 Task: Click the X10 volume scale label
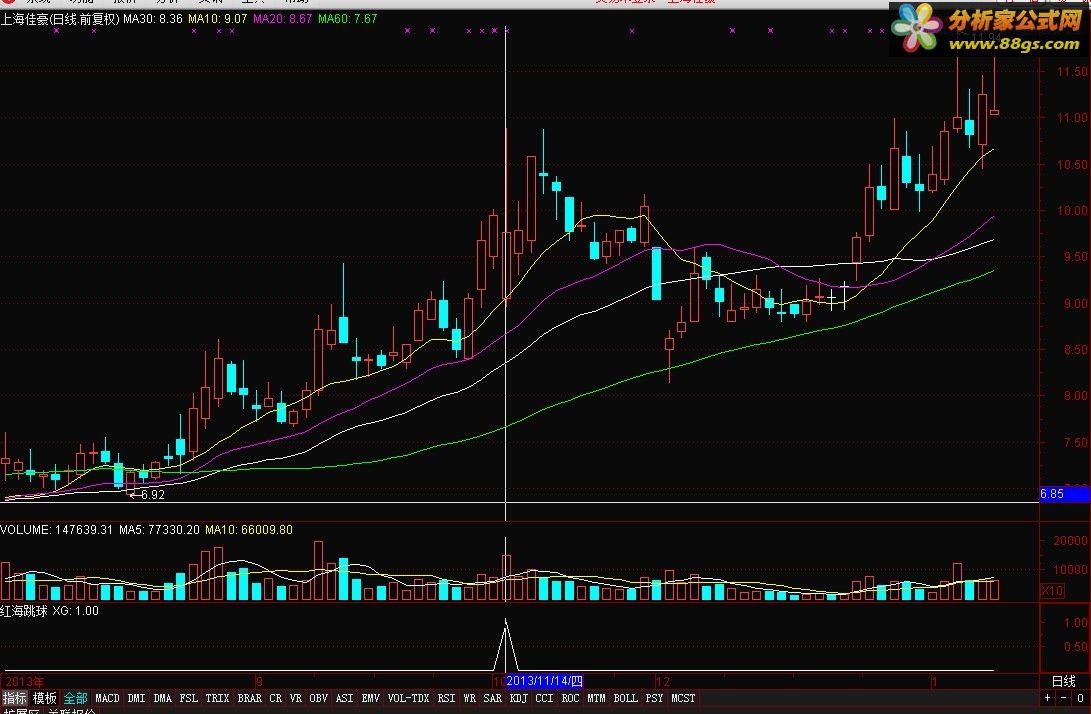[1052, 591]
